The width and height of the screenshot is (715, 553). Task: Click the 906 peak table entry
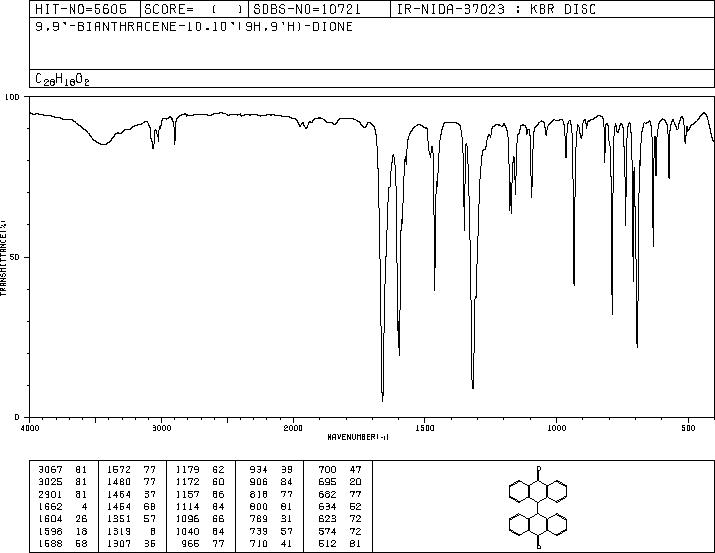(x=259, y=481)
